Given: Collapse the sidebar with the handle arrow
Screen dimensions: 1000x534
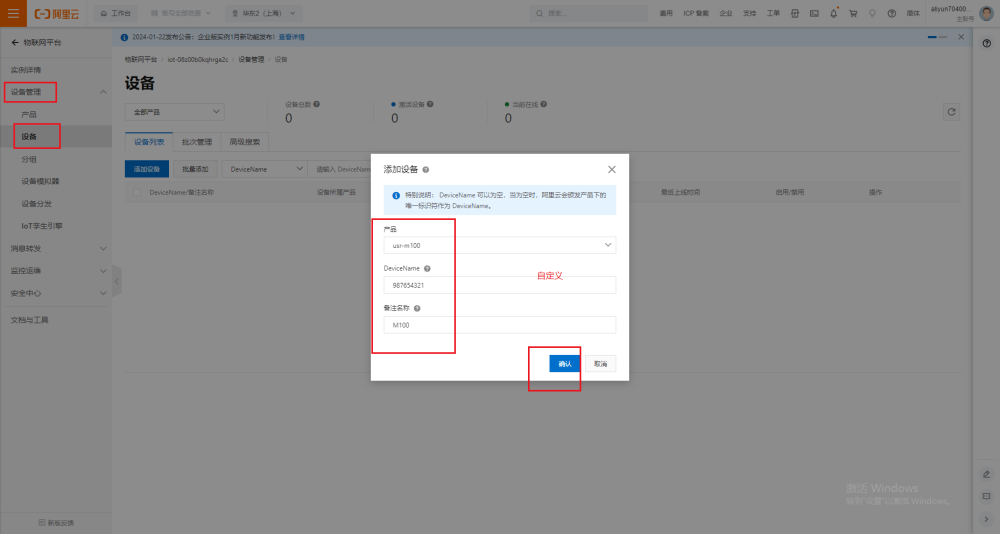Looking at the screenshot, I should 117,281.
